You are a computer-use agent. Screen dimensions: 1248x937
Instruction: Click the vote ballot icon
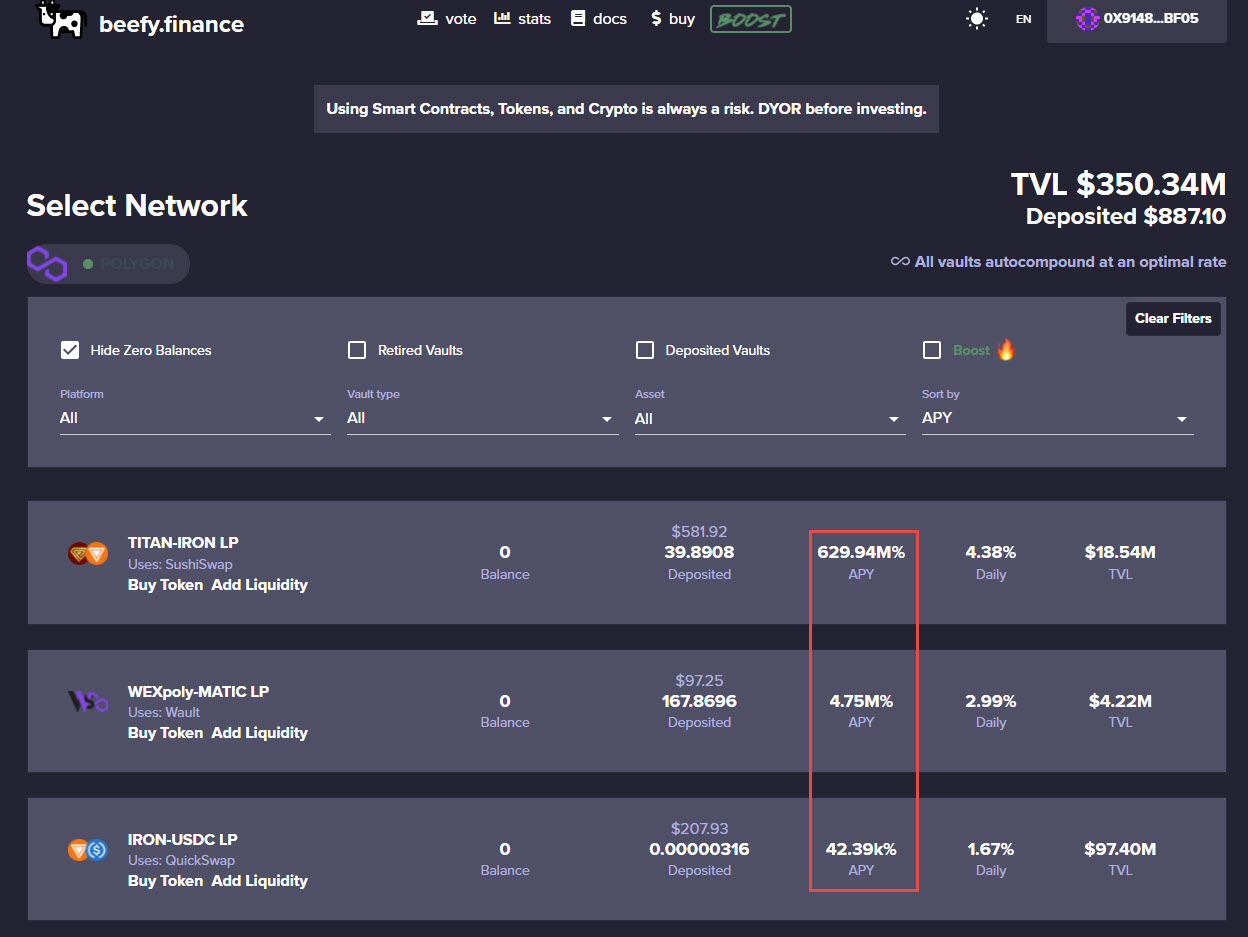coord(427,18)
